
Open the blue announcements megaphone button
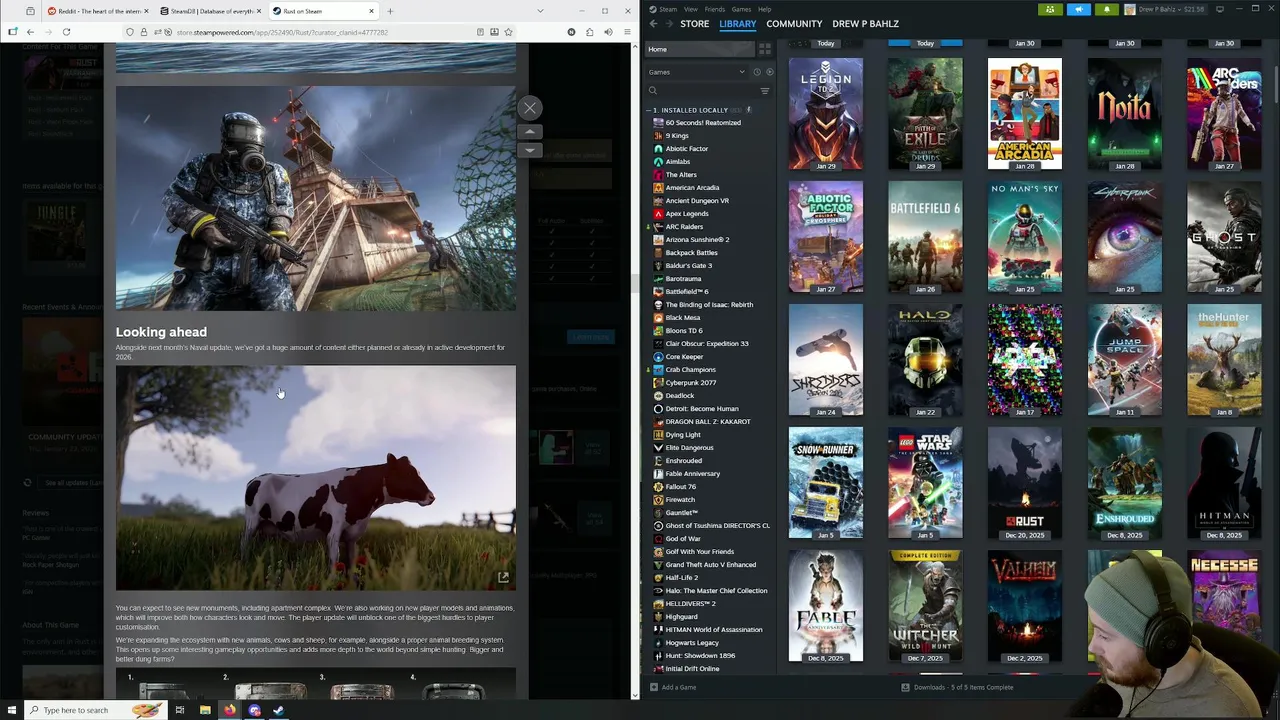click(x=1079, y=9)
